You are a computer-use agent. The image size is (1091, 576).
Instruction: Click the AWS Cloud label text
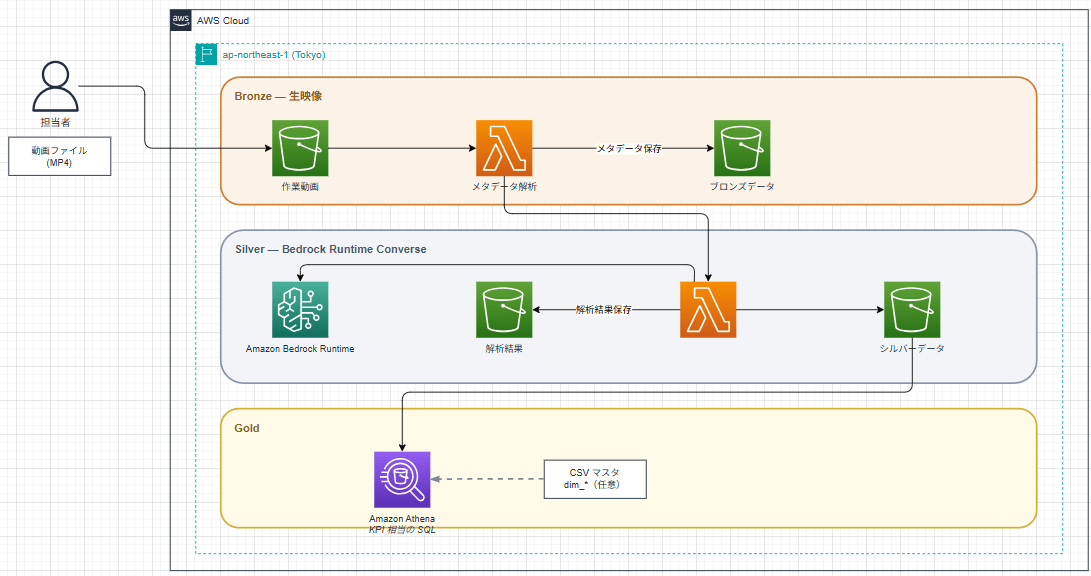click(x=223, y=21)
